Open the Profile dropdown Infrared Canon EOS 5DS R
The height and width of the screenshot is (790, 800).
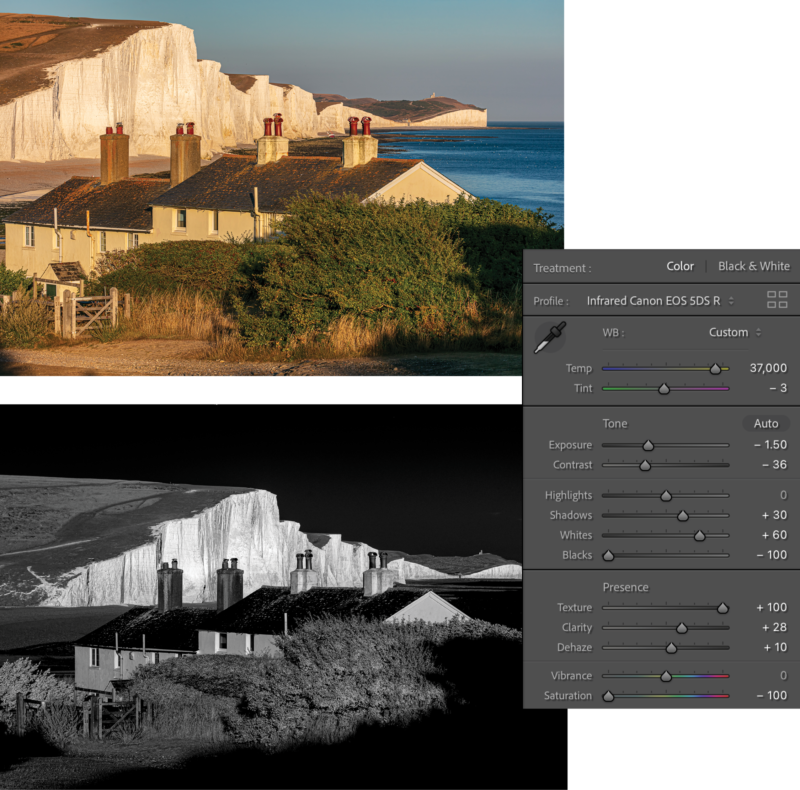coord(660,301)
